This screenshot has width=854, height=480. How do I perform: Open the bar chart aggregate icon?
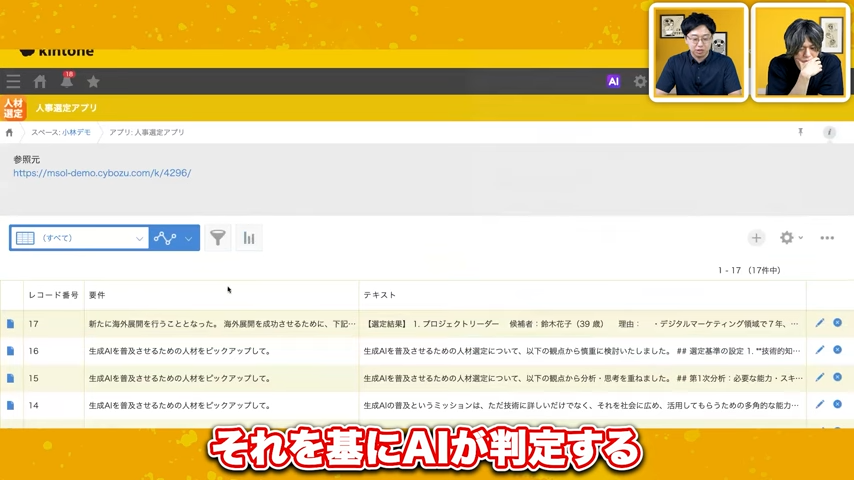pyautogui.click(x=249, y=238)
